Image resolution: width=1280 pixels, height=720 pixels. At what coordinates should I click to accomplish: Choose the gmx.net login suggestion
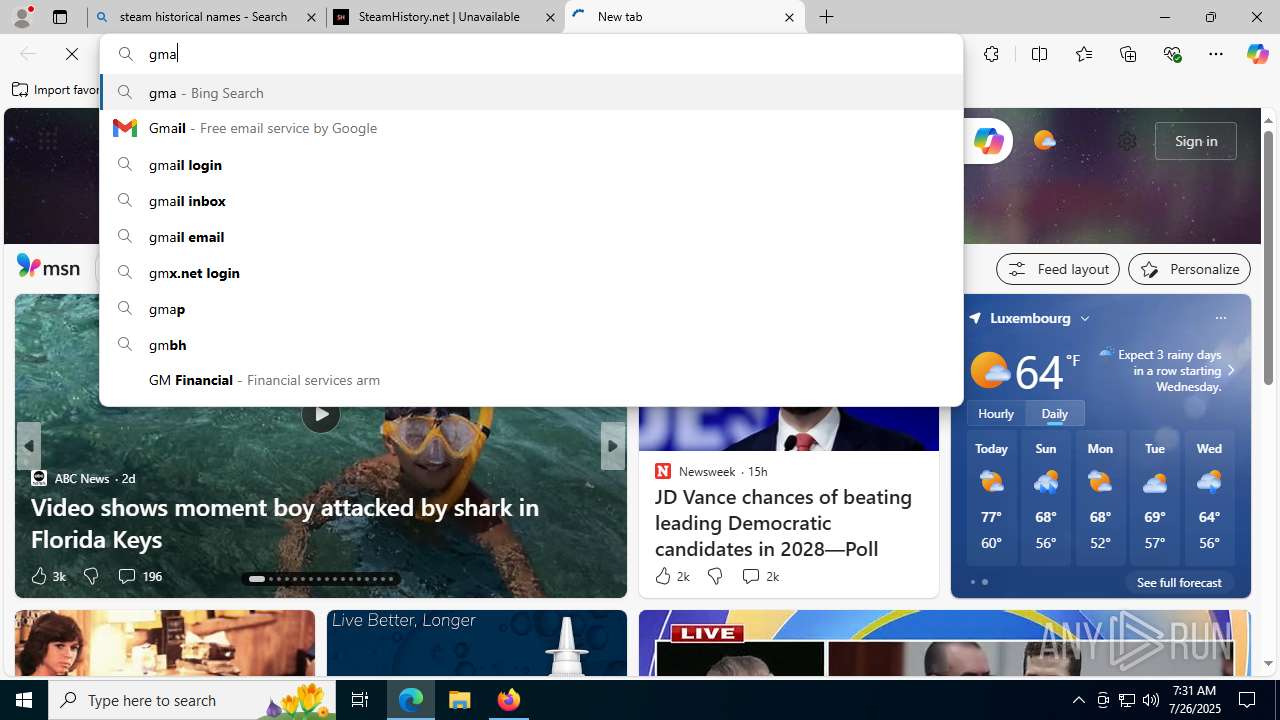click(x=531, y=272)
